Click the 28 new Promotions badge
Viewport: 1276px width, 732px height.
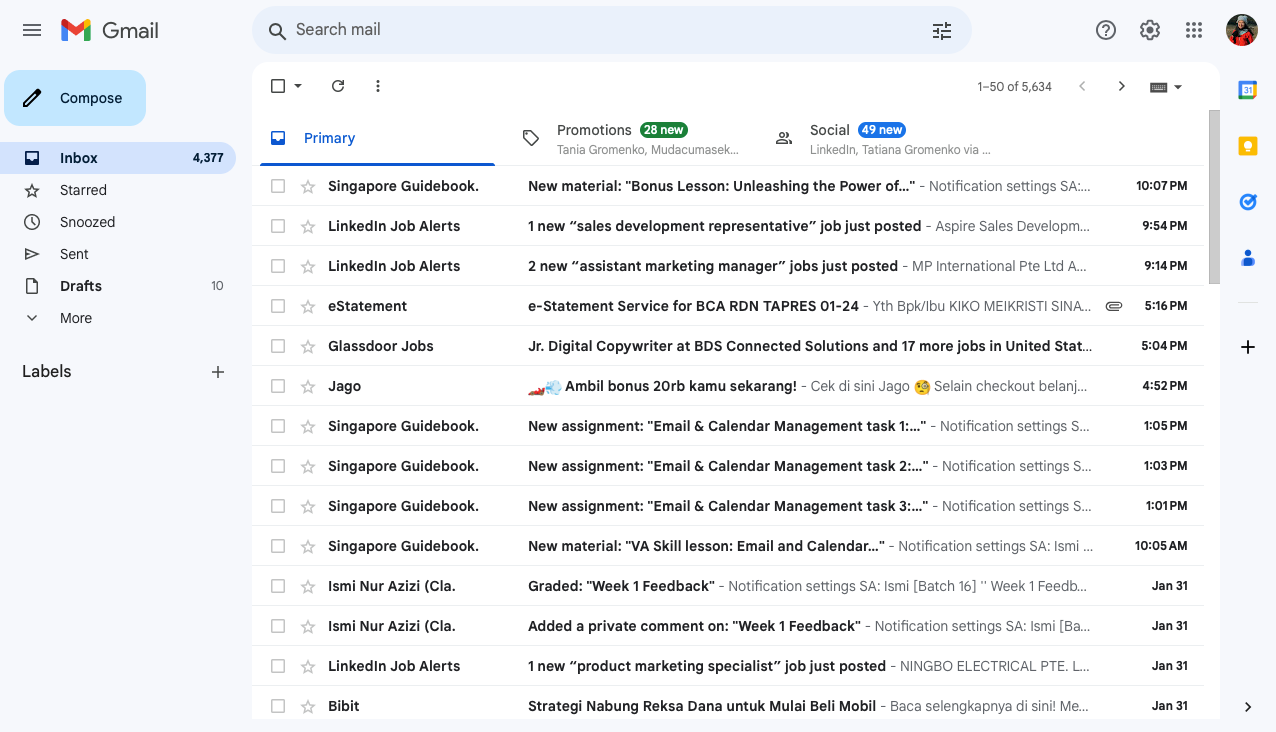click(664, 130)
